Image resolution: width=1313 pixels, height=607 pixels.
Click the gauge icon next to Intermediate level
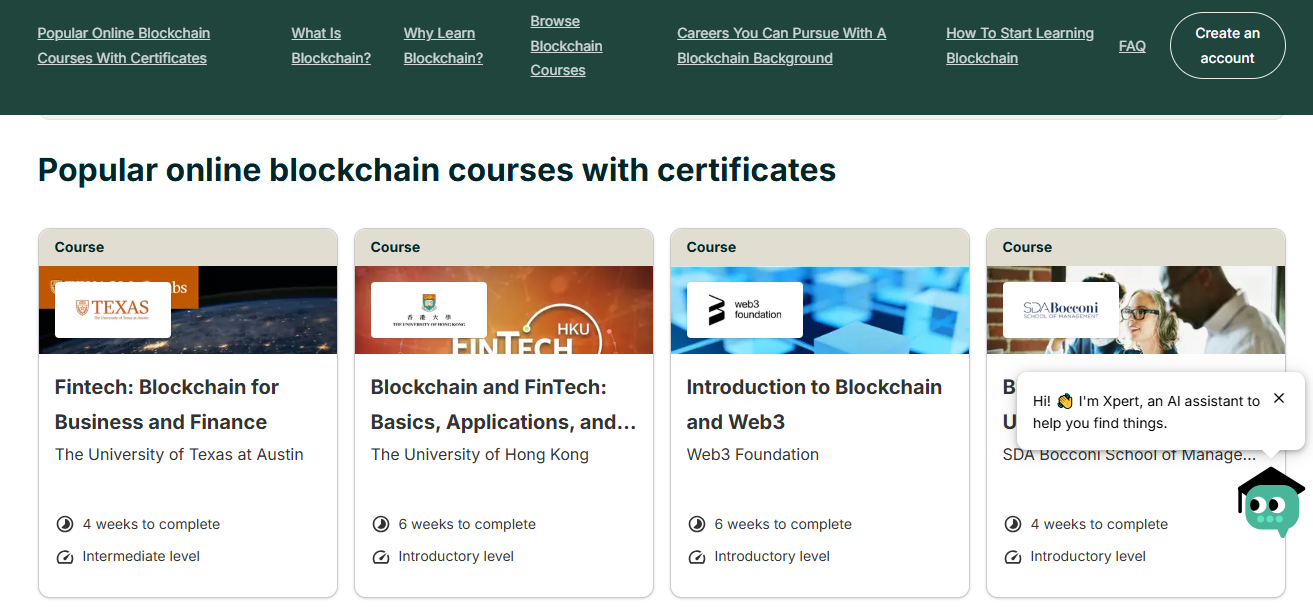click(x=65, y=557)
